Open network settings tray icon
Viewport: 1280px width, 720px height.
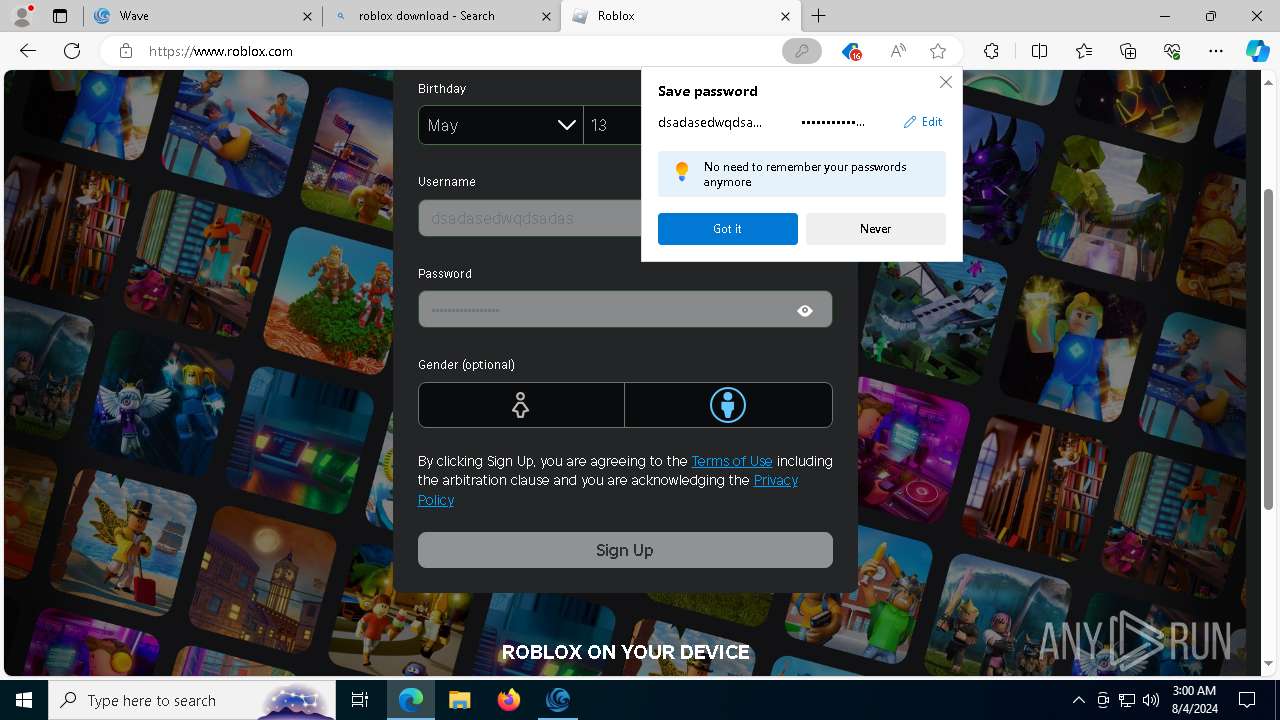[1127, 700]
